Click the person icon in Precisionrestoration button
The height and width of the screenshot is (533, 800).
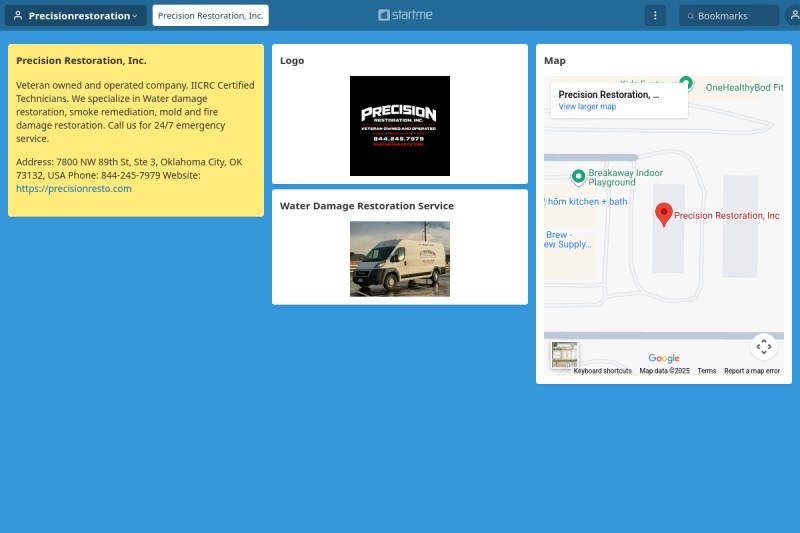click(x=18, y=16)
